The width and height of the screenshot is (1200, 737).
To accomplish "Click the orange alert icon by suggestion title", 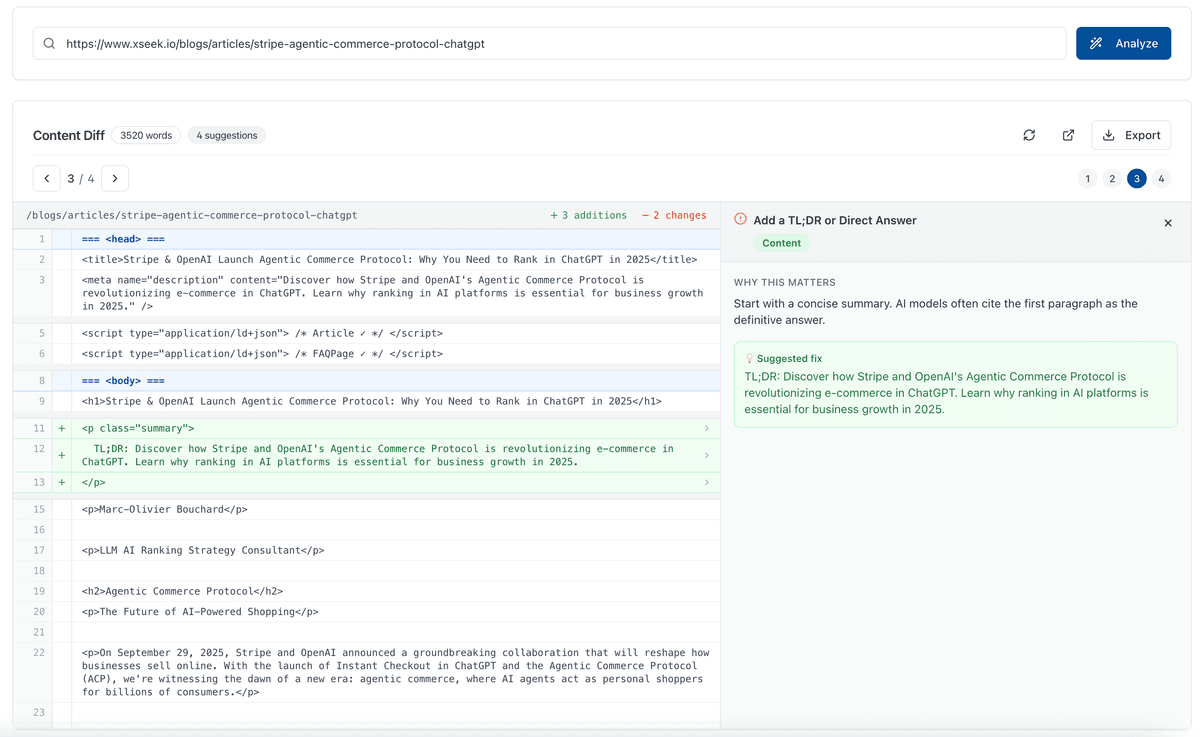I will [740, 219].
